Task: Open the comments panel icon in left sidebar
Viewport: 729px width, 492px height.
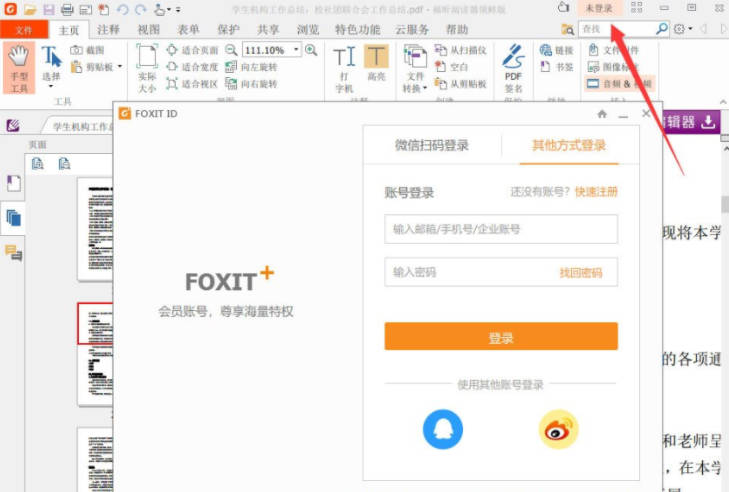Action: (x=13, y=253)
